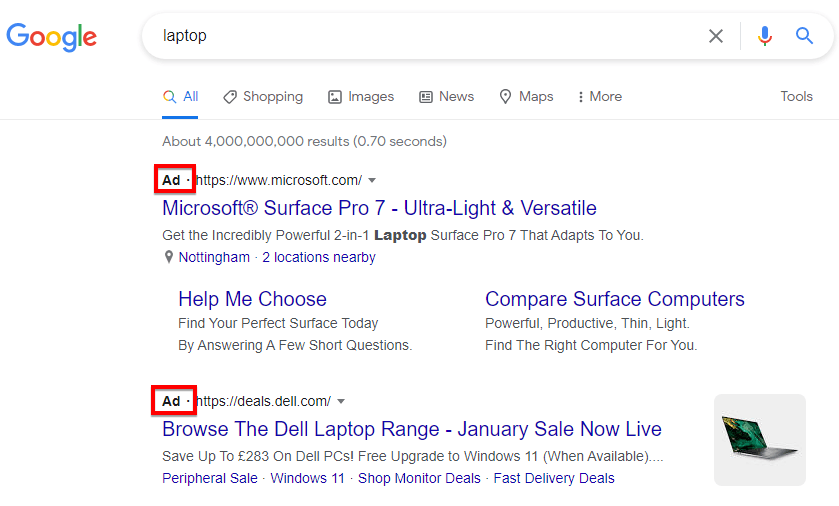
Task: Click the Google logo
Action: [x=52, y=37]
